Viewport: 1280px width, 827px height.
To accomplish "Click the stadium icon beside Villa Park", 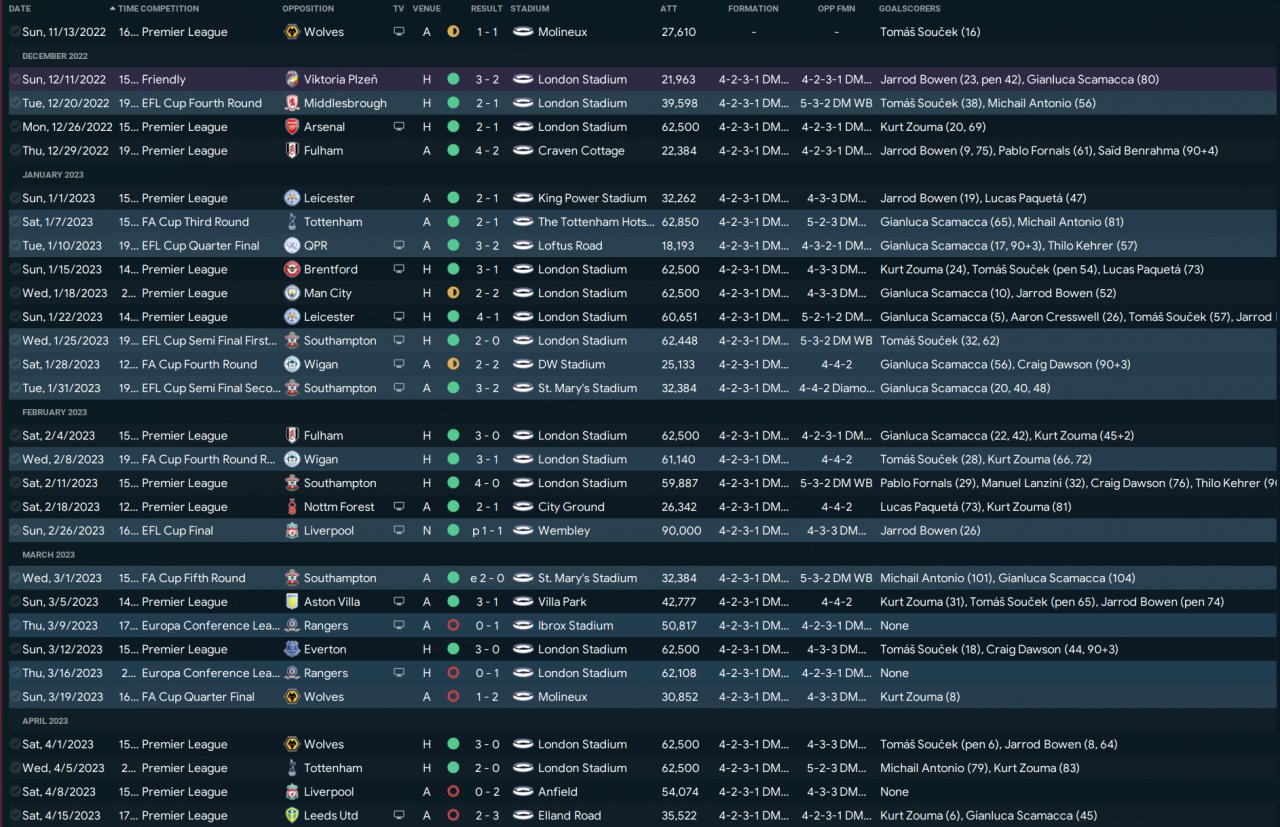I will pos(522,602).
